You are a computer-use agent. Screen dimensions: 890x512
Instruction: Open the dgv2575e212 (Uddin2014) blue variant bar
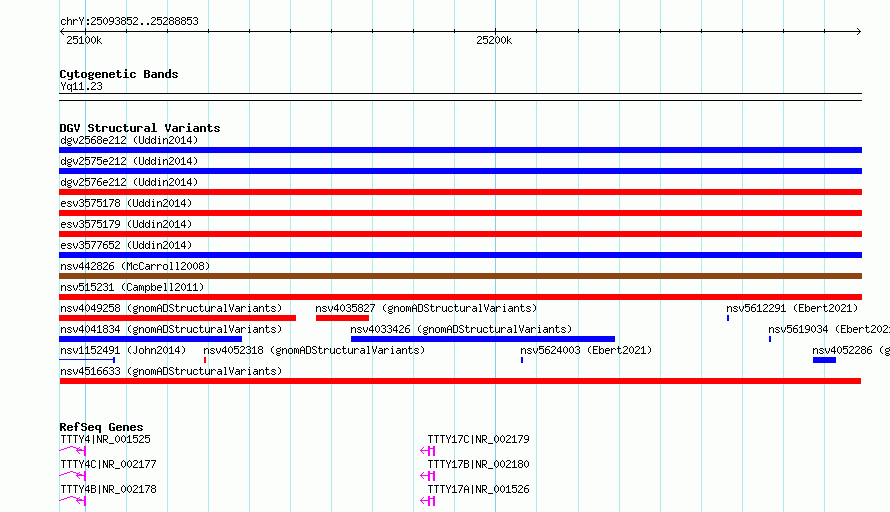(x=460, y=171)
